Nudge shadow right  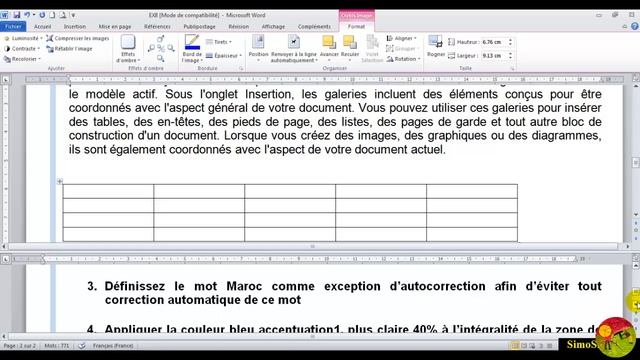[171, 49]
